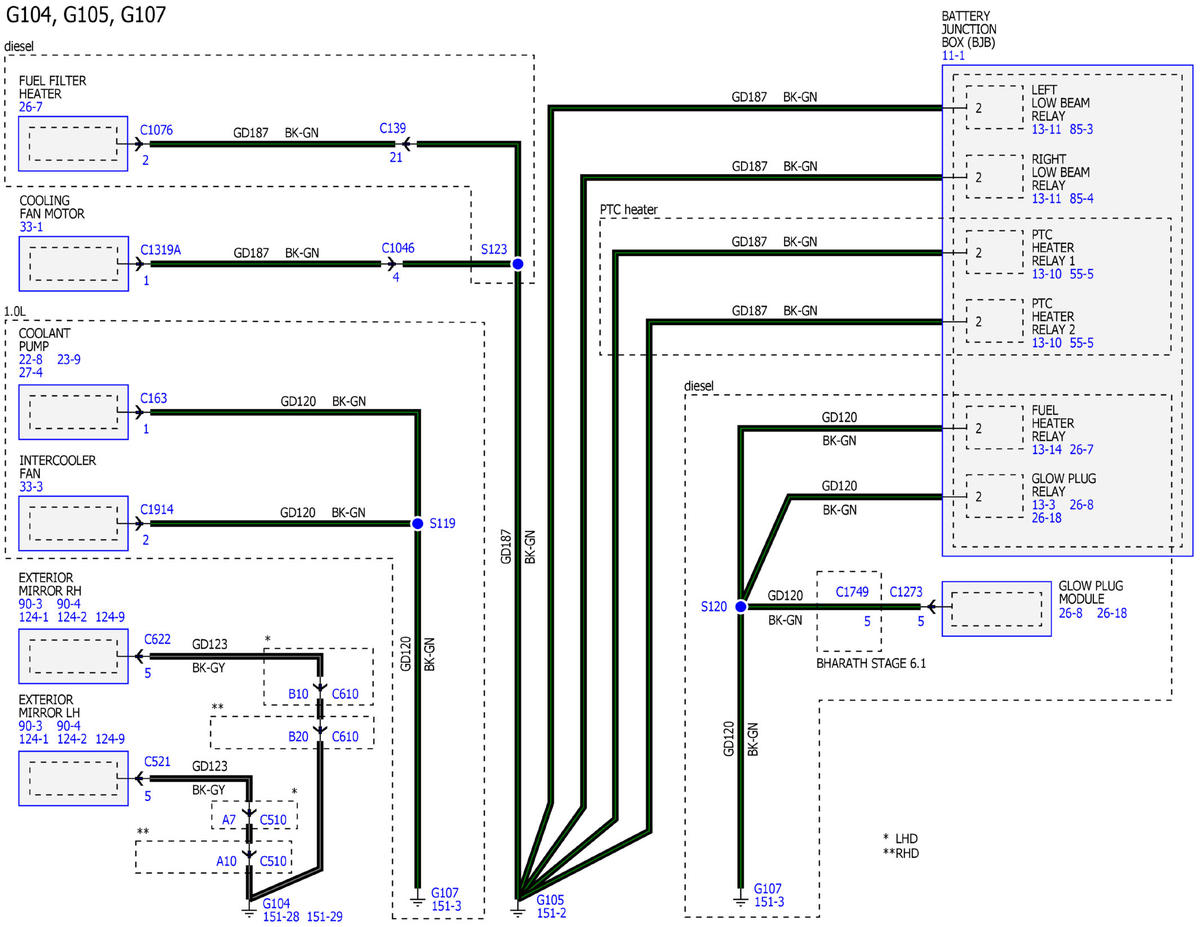Image resolution: width=1200 pixels, height=927 pixels.
Task: Select ground point label G105
Action: click(x=550, y=900)
